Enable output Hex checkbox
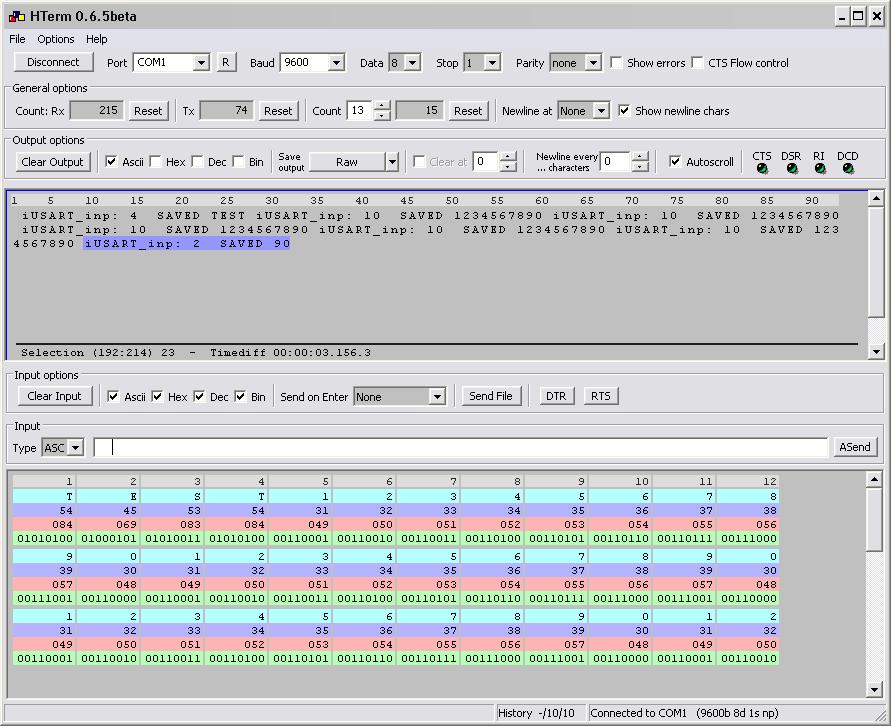Image resolution: width=891 pixels, height=726 pixels. pos(155,161)
